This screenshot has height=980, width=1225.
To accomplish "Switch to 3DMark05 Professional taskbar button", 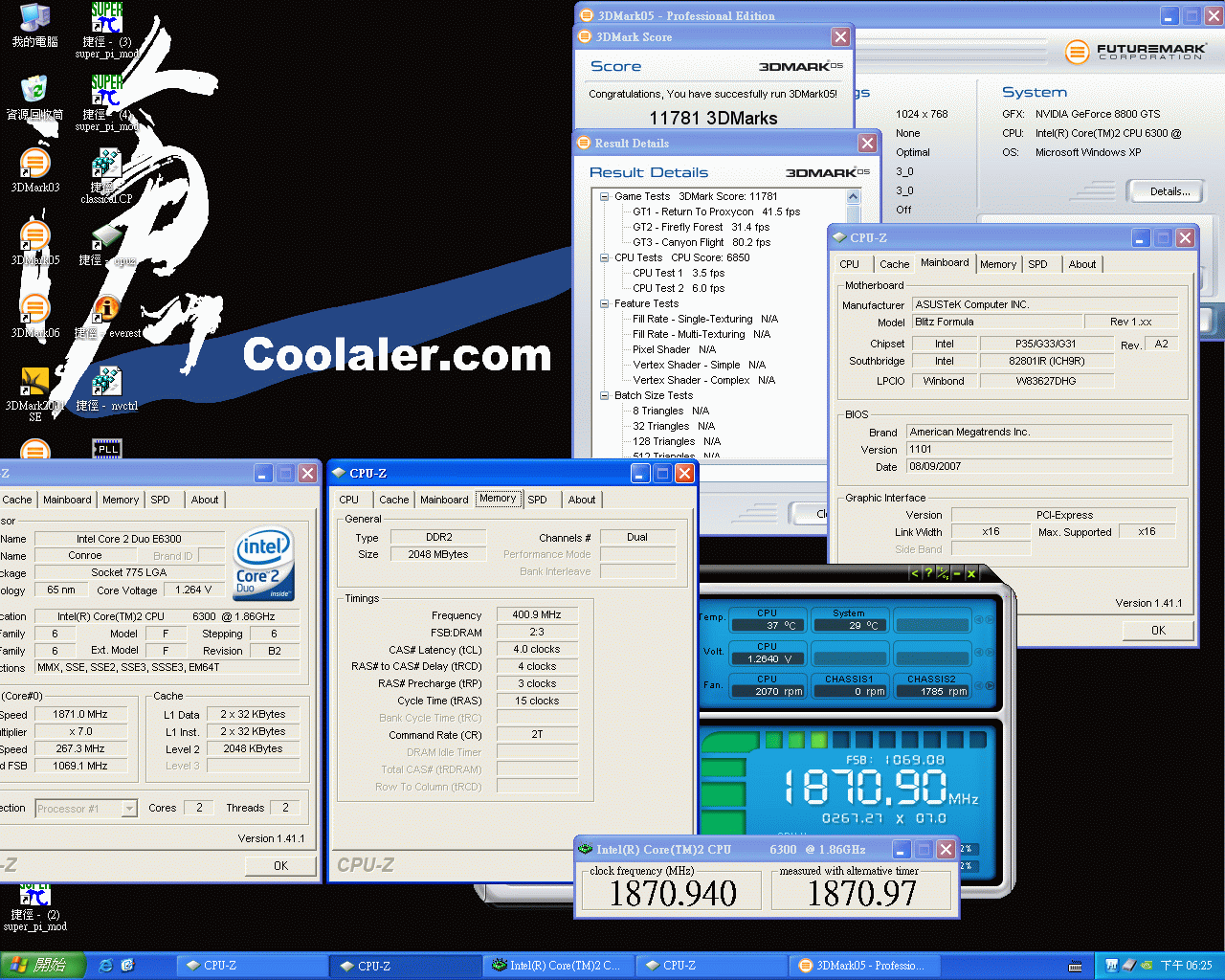I will pos(863,966).
